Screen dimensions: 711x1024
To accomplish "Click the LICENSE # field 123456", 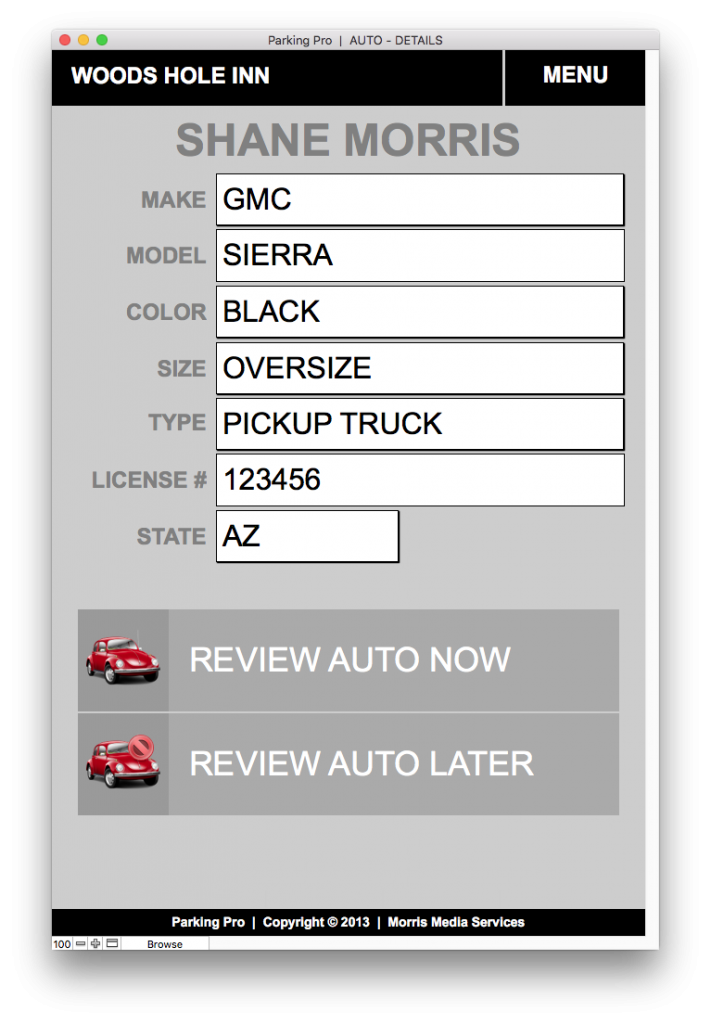I will click(x=420, y=480).
